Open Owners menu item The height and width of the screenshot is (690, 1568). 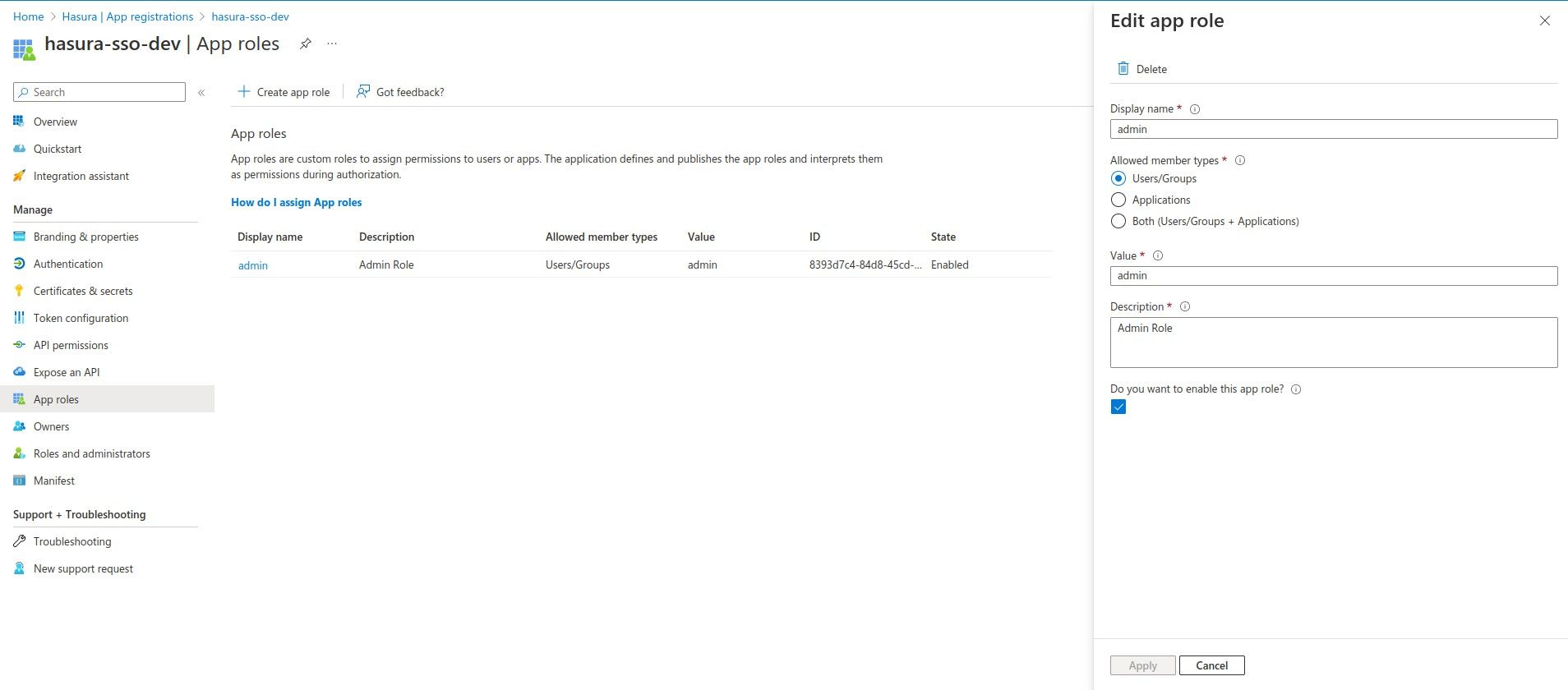tap(51, 426)
